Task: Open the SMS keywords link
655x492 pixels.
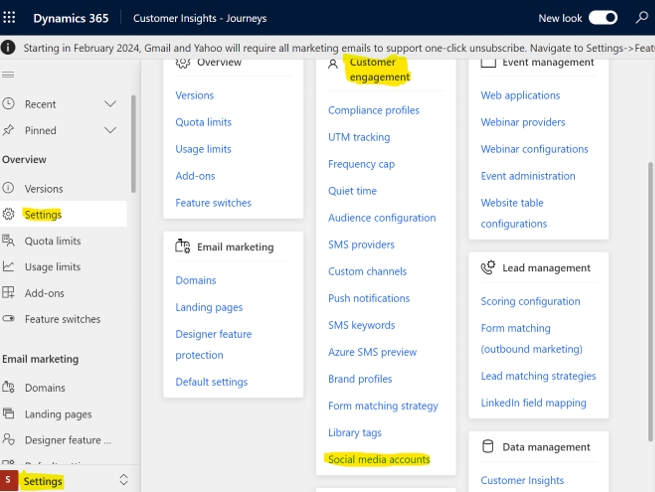Action: [362, 325]
